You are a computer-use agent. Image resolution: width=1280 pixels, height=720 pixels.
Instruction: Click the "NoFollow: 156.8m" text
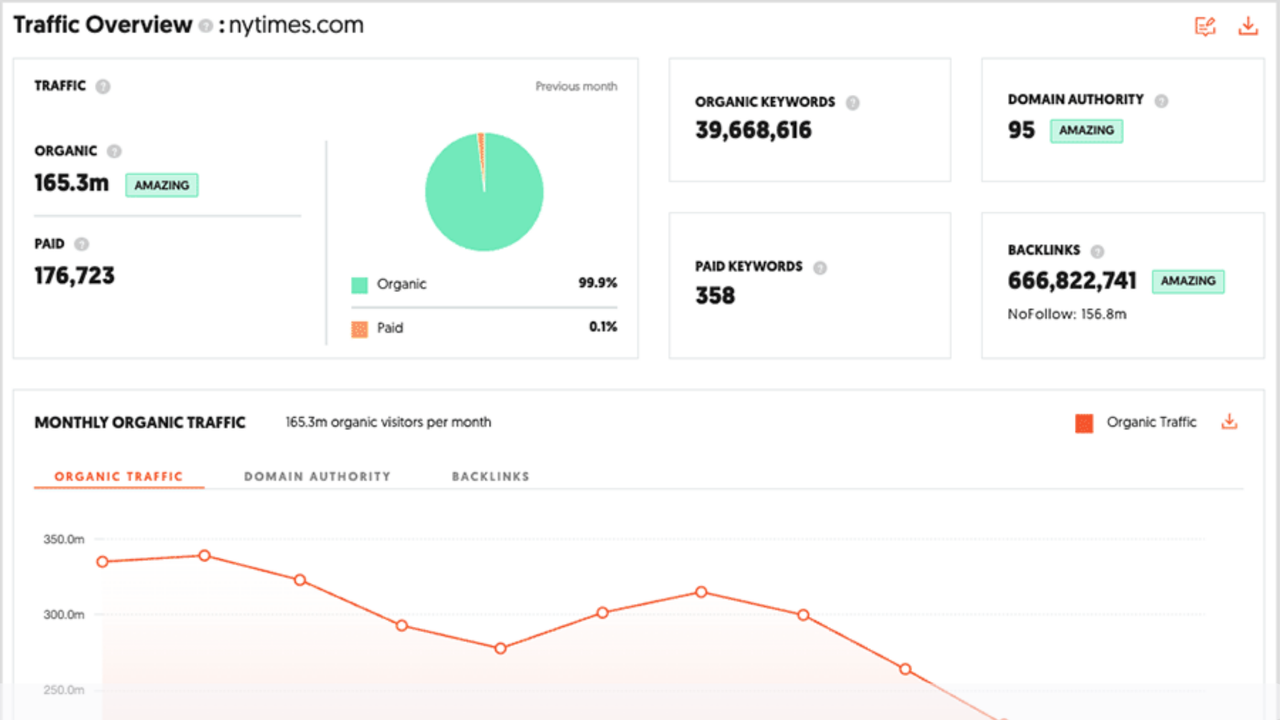coord(1068,314)
